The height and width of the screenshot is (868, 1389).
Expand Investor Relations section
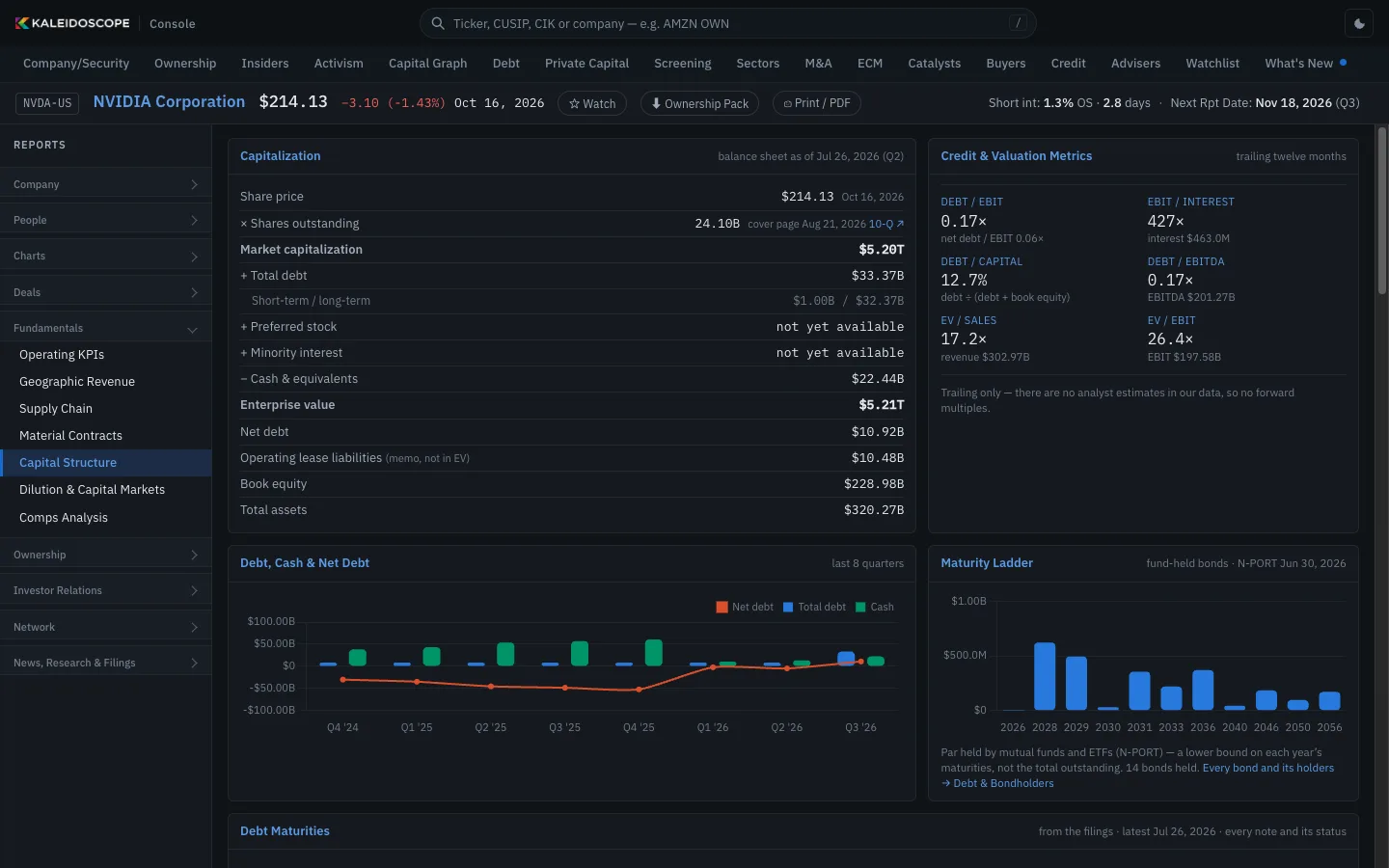click(x=105, y=590)
